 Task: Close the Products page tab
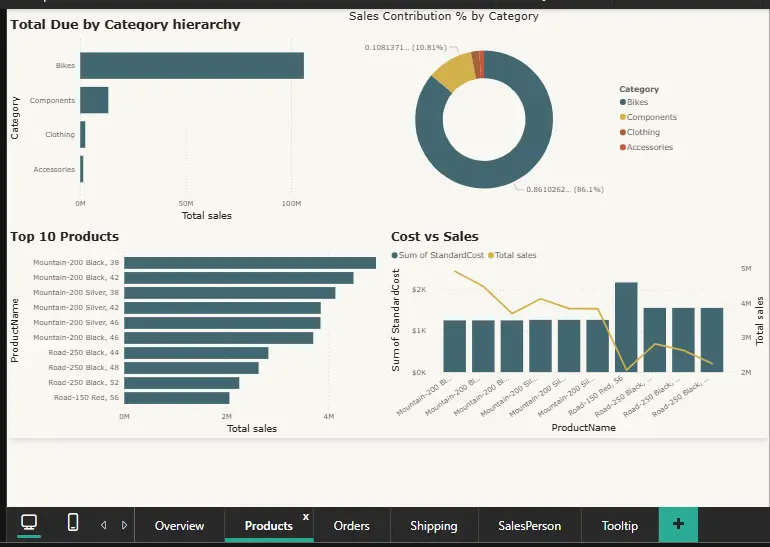pyautogui.click(x=306, y=517)
